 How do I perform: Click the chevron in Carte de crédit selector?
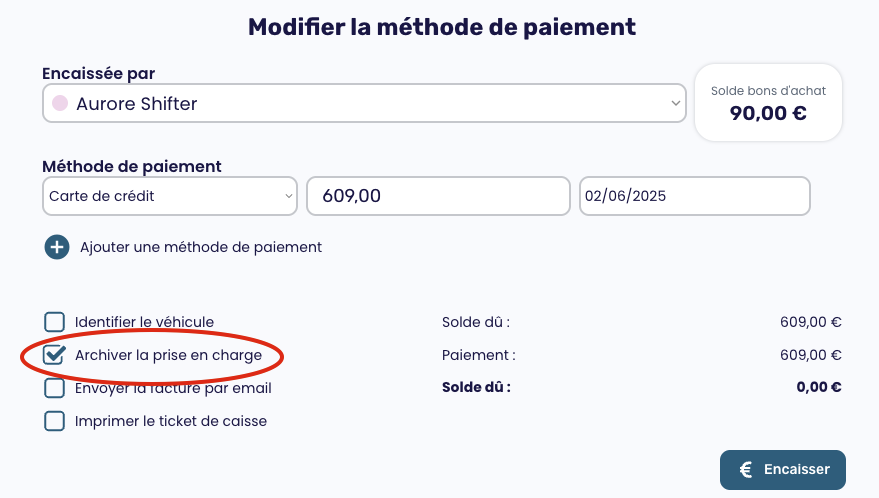pos(289,196)
